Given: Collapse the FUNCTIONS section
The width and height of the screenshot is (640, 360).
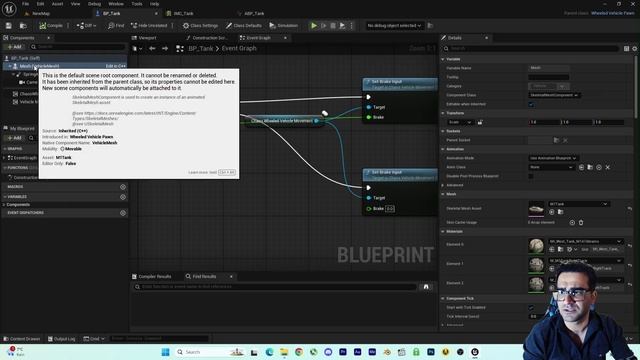Looking at the screenshot, I should click(x=5, y=168).
